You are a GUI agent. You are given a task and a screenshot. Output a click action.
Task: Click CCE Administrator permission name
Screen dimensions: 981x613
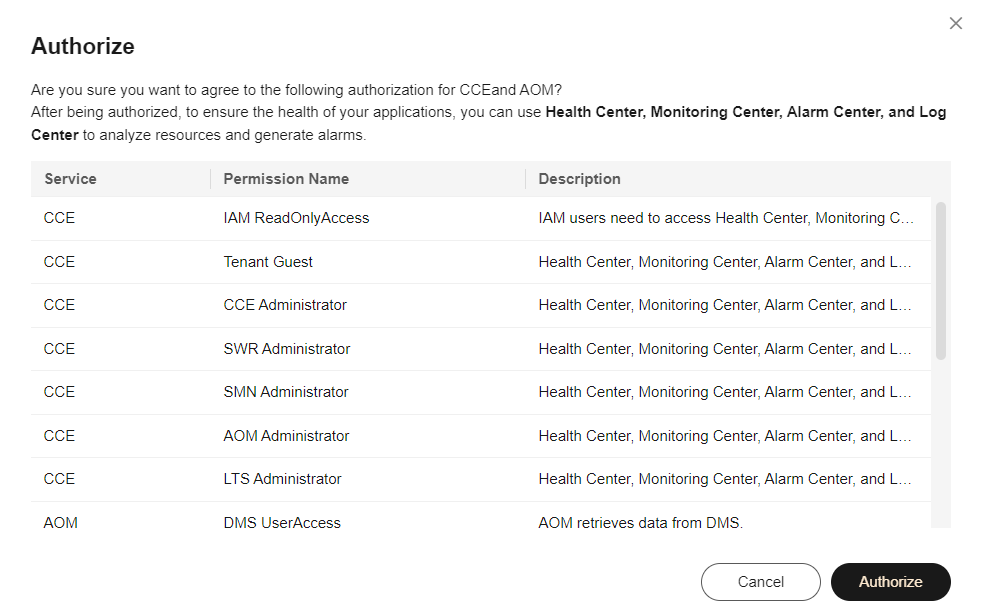[x=285, y=305]
